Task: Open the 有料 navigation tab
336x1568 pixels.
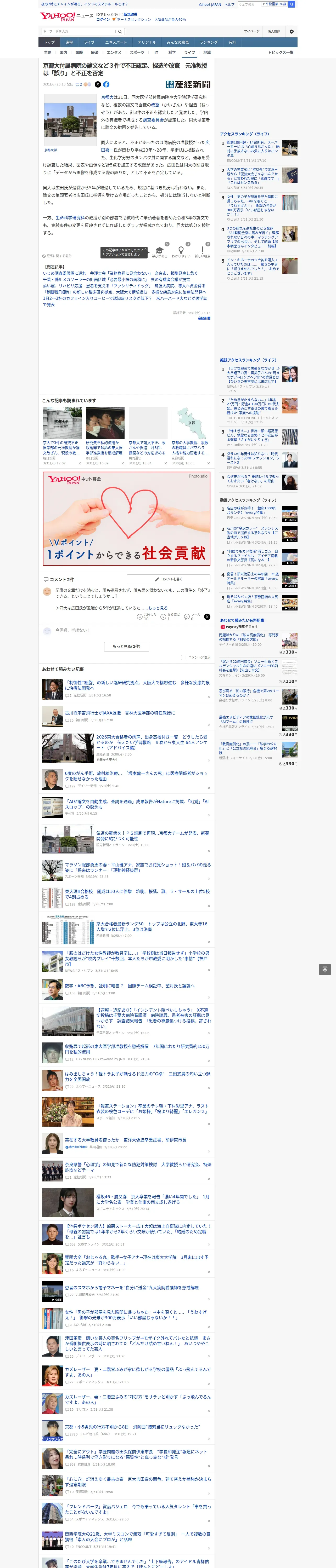Action: pyautogui.click(x=232, y=43)
